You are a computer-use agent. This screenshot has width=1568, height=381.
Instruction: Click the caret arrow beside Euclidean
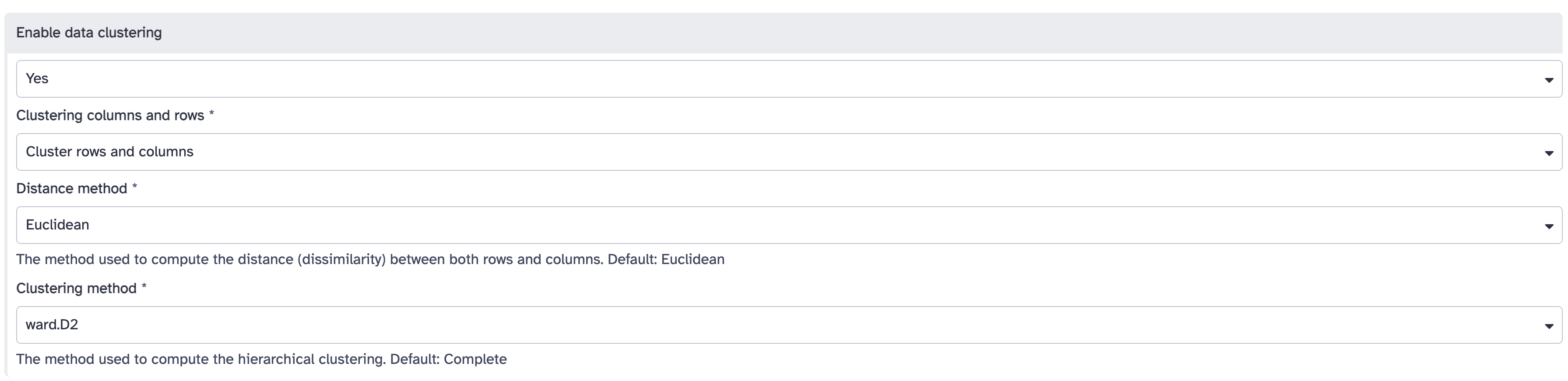coord(1549,226)
